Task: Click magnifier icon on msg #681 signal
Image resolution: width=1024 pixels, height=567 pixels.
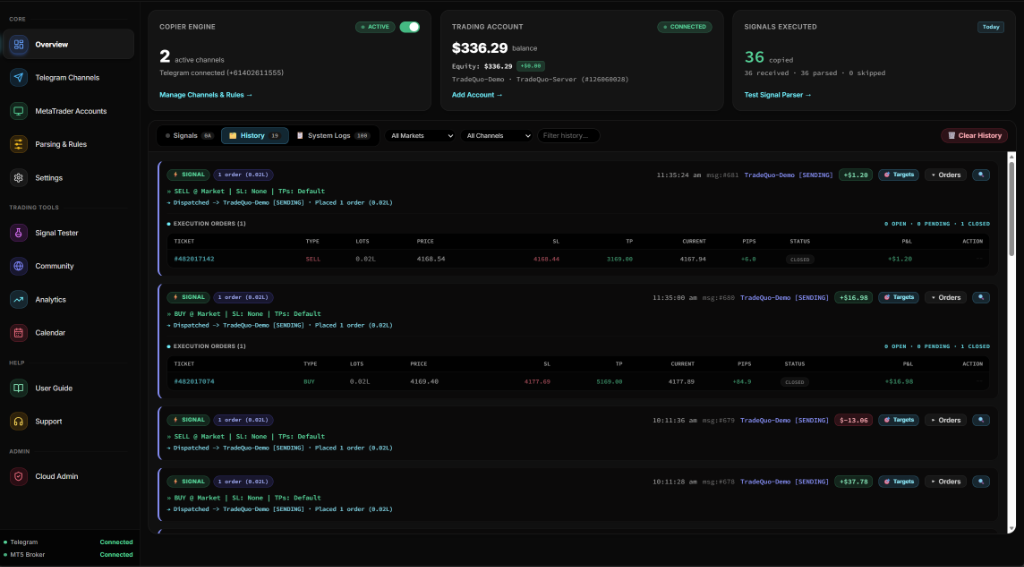Action: [x=981, y=175]
